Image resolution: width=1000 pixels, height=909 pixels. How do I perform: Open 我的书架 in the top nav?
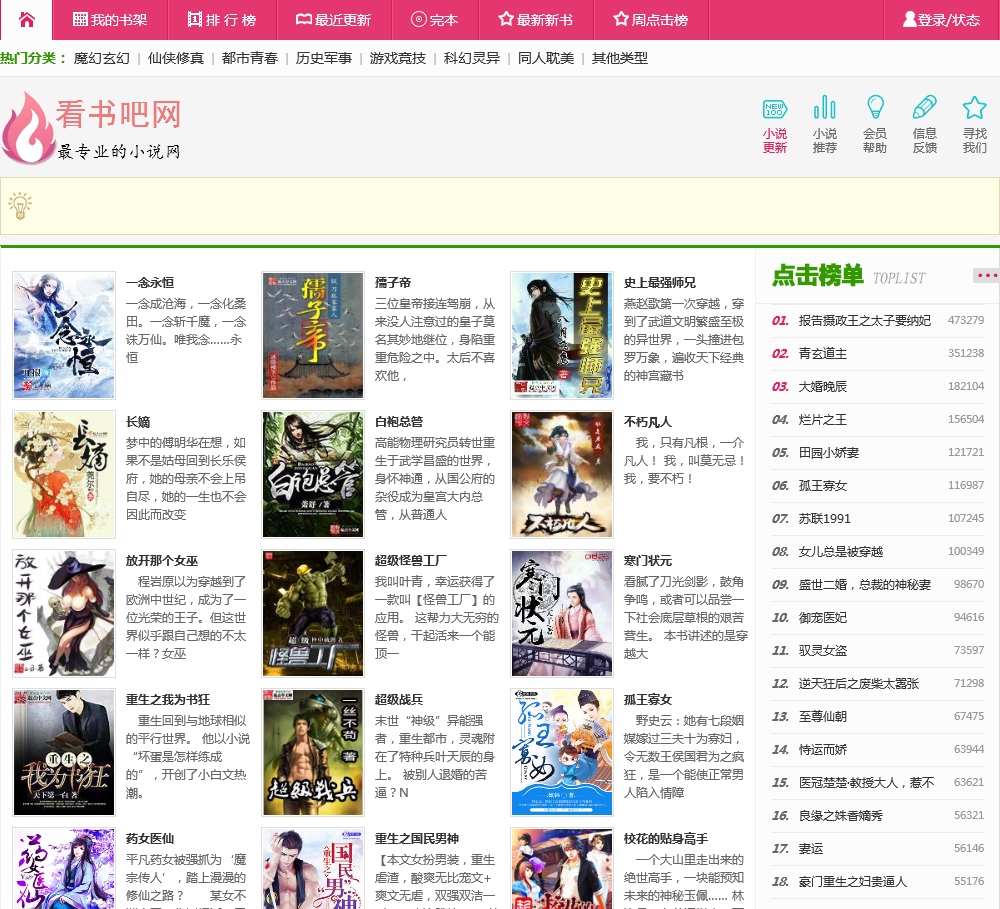(x=110, y=20)
